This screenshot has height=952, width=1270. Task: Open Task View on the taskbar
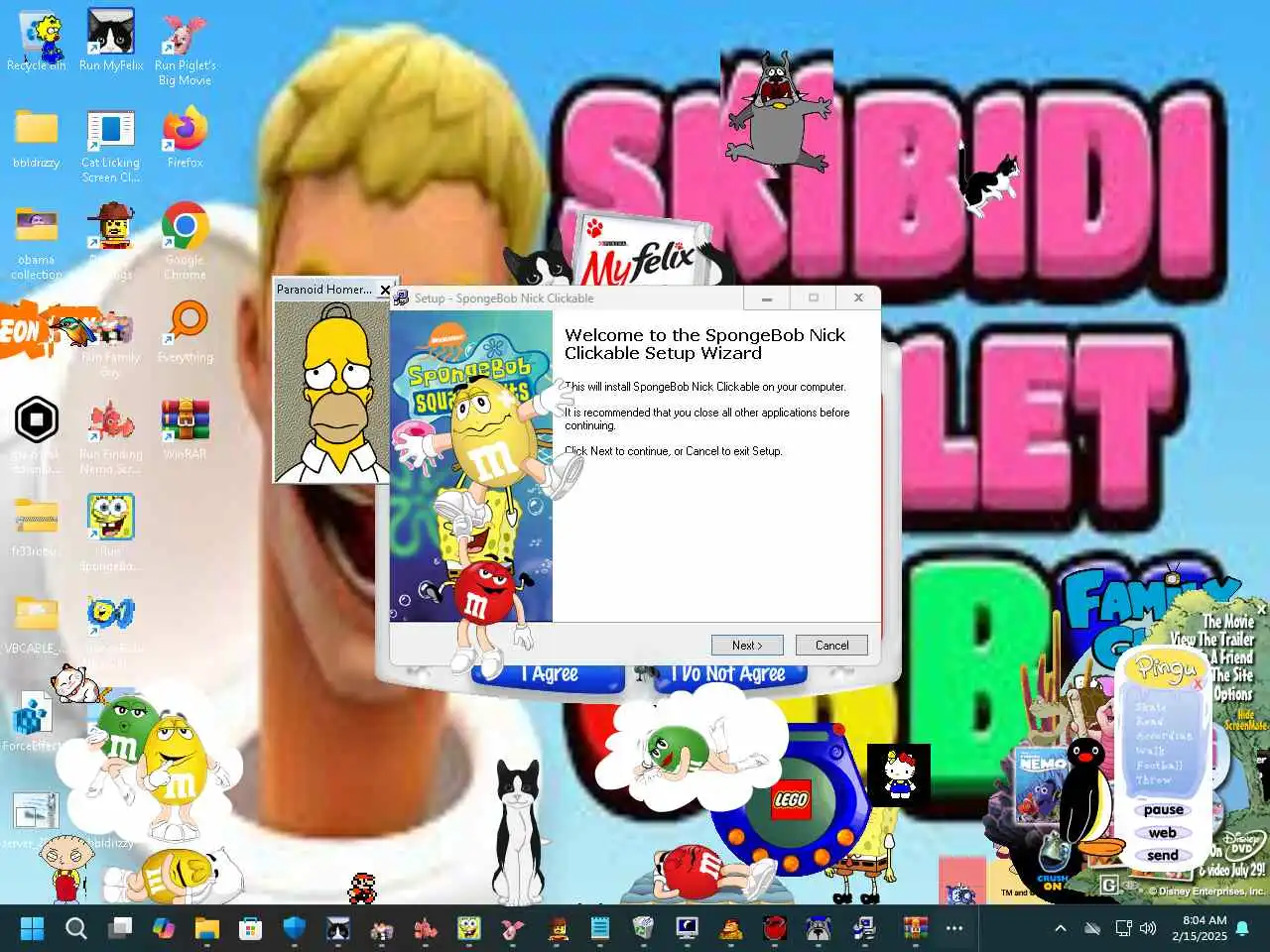(120, 928)
